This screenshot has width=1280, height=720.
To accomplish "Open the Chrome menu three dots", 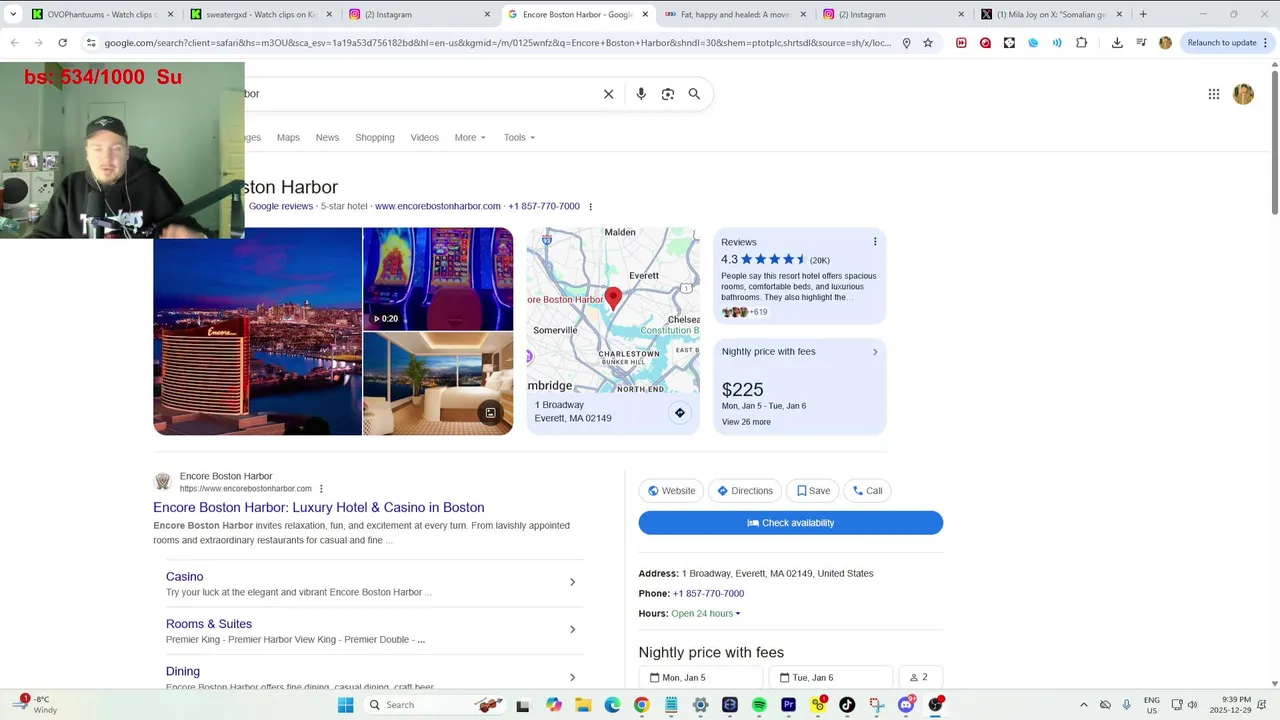I will point(1267,43).
